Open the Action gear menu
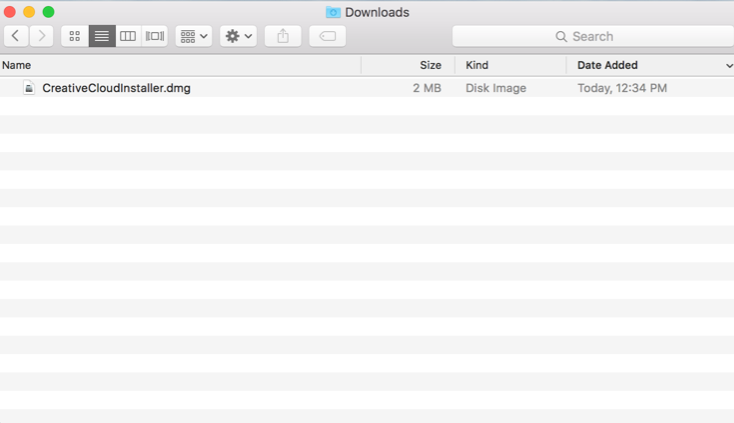This screenshot has width=734, height=423. tap(239, 36)
